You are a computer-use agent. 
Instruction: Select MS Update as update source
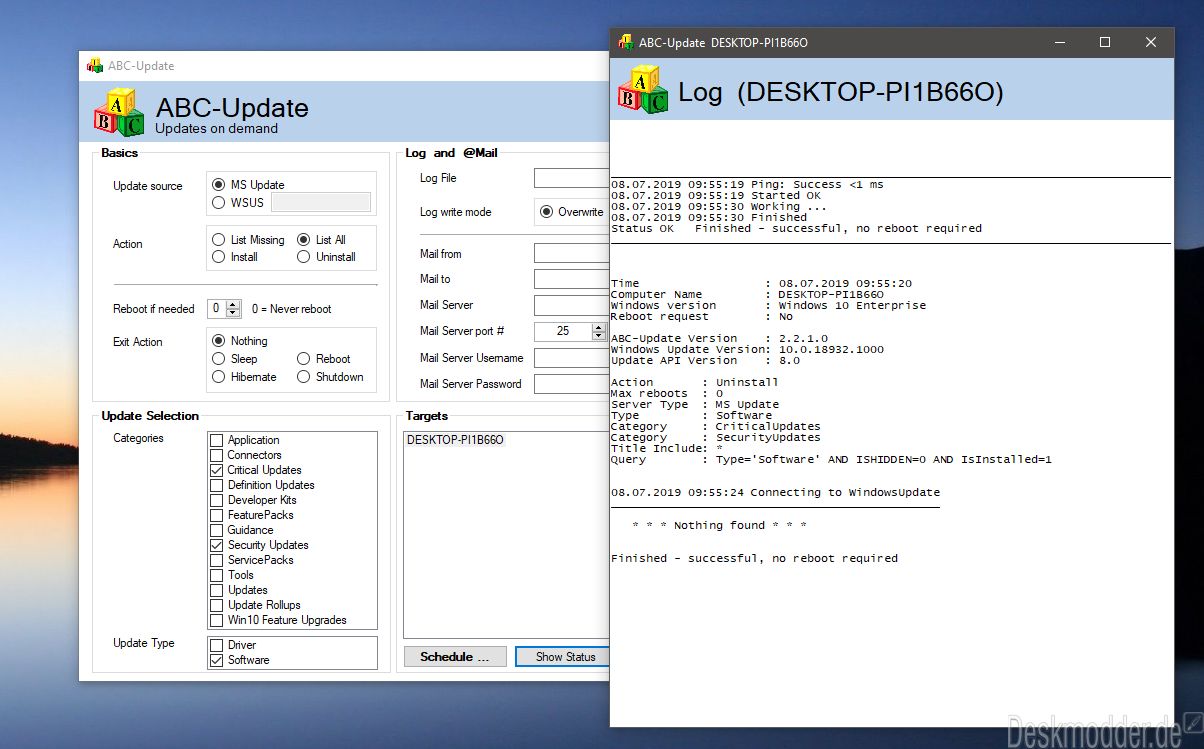coord(218,185)
